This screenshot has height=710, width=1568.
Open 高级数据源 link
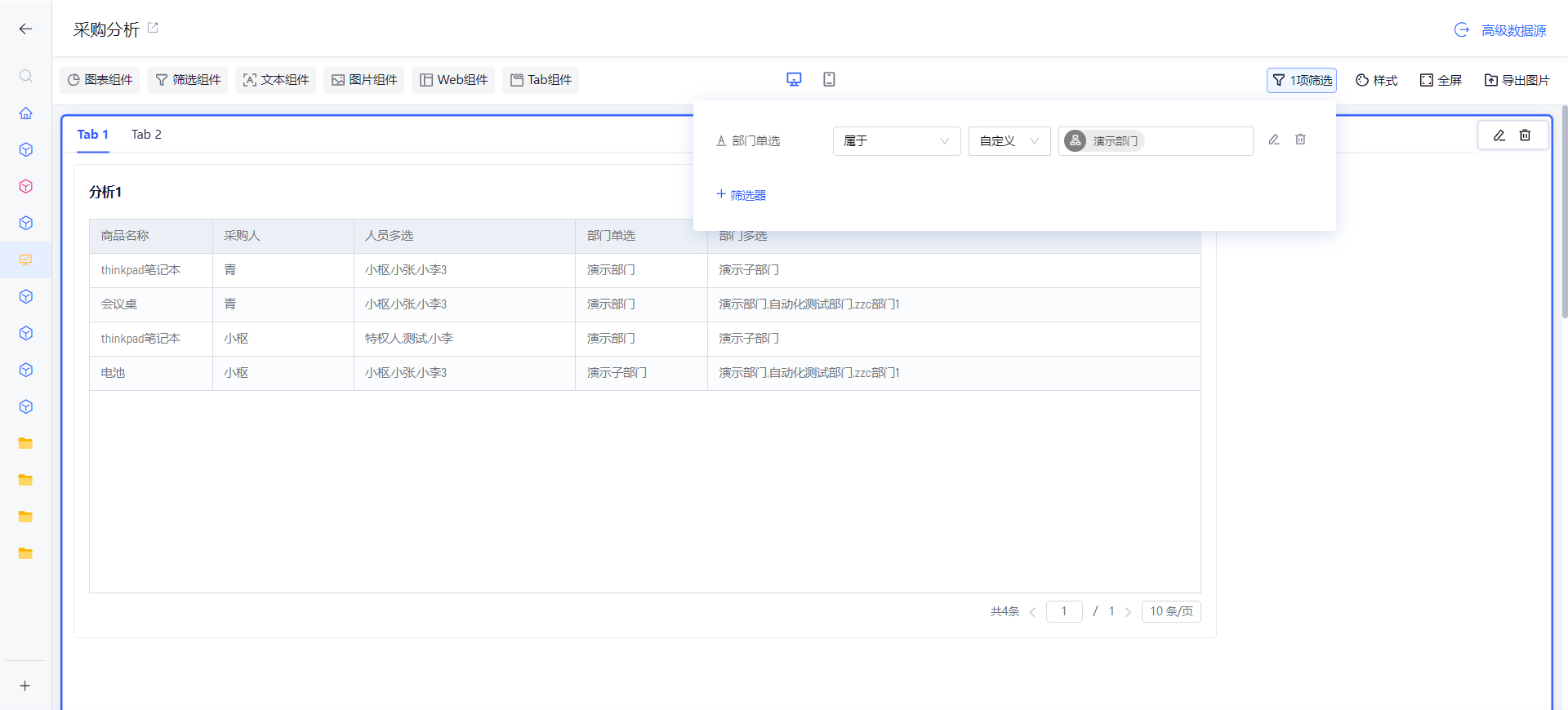(1500, 30)
